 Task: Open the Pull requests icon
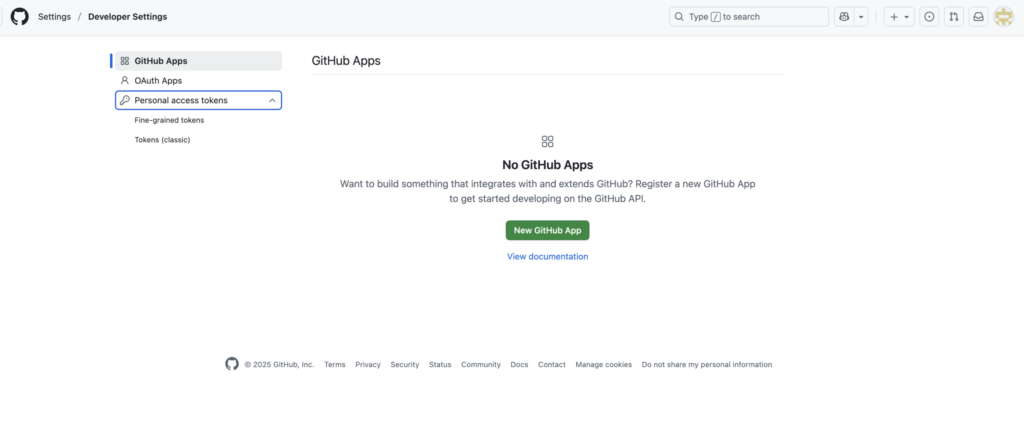[x=954, y=17]
